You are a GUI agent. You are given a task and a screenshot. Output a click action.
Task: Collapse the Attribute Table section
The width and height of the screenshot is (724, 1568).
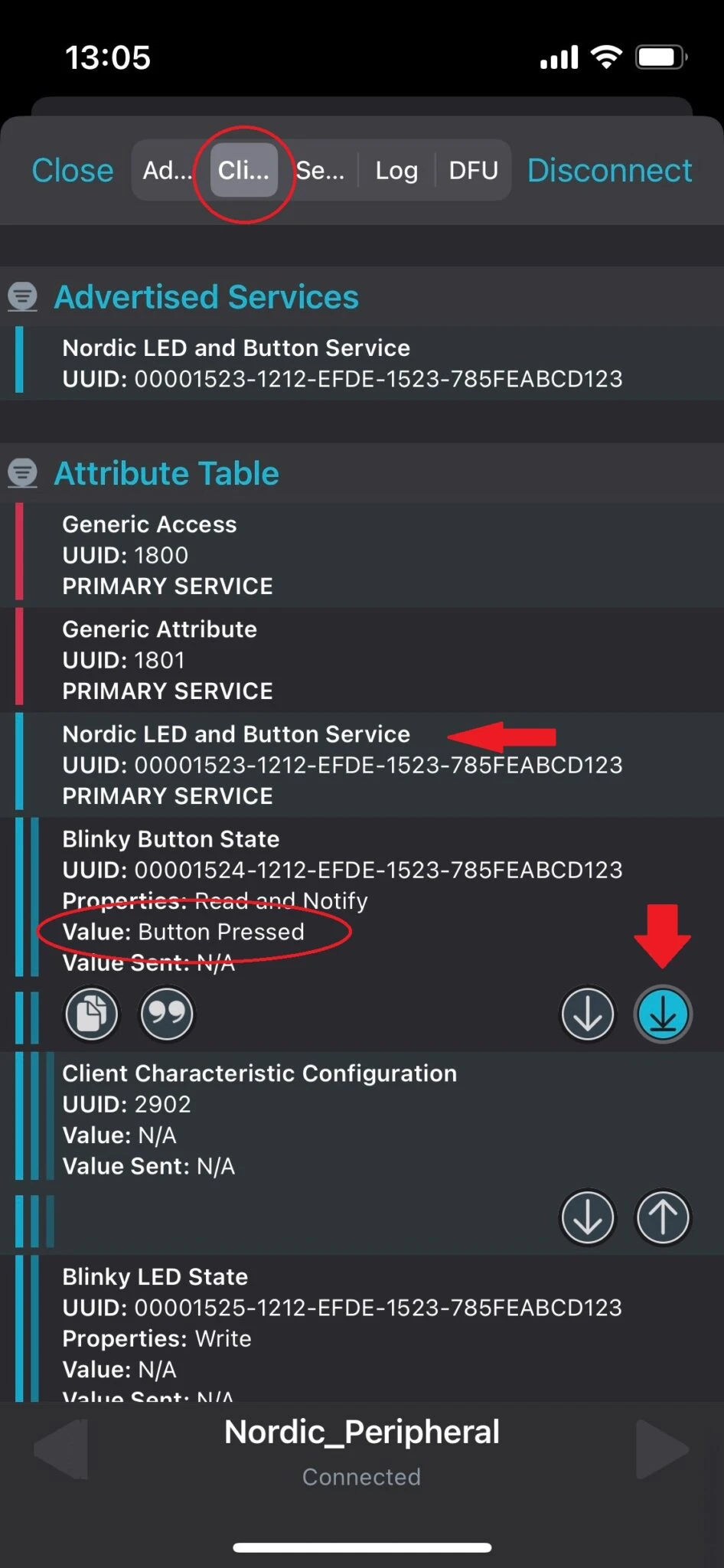(x=23, y=472)
